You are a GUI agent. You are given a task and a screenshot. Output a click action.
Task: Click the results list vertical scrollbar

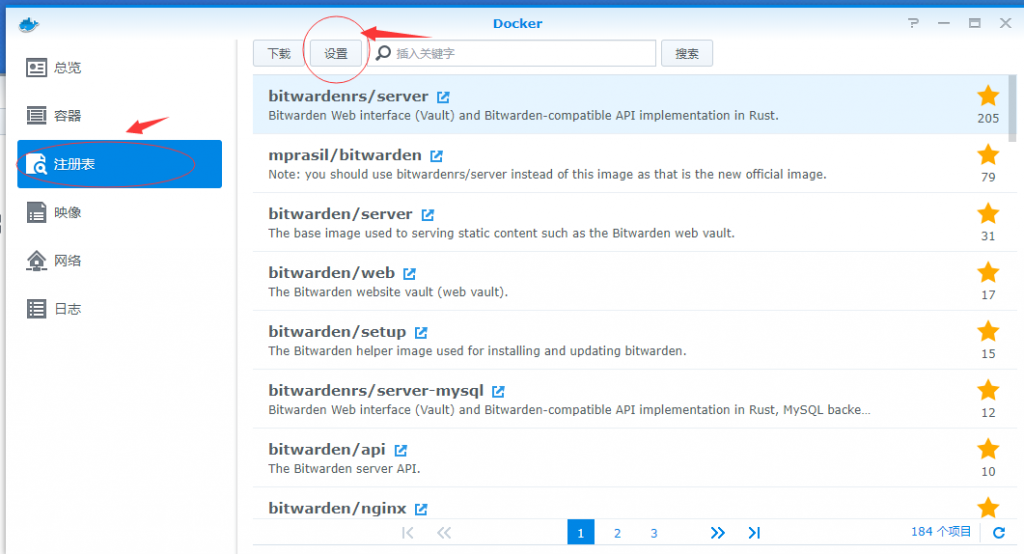coord(1012,108)
